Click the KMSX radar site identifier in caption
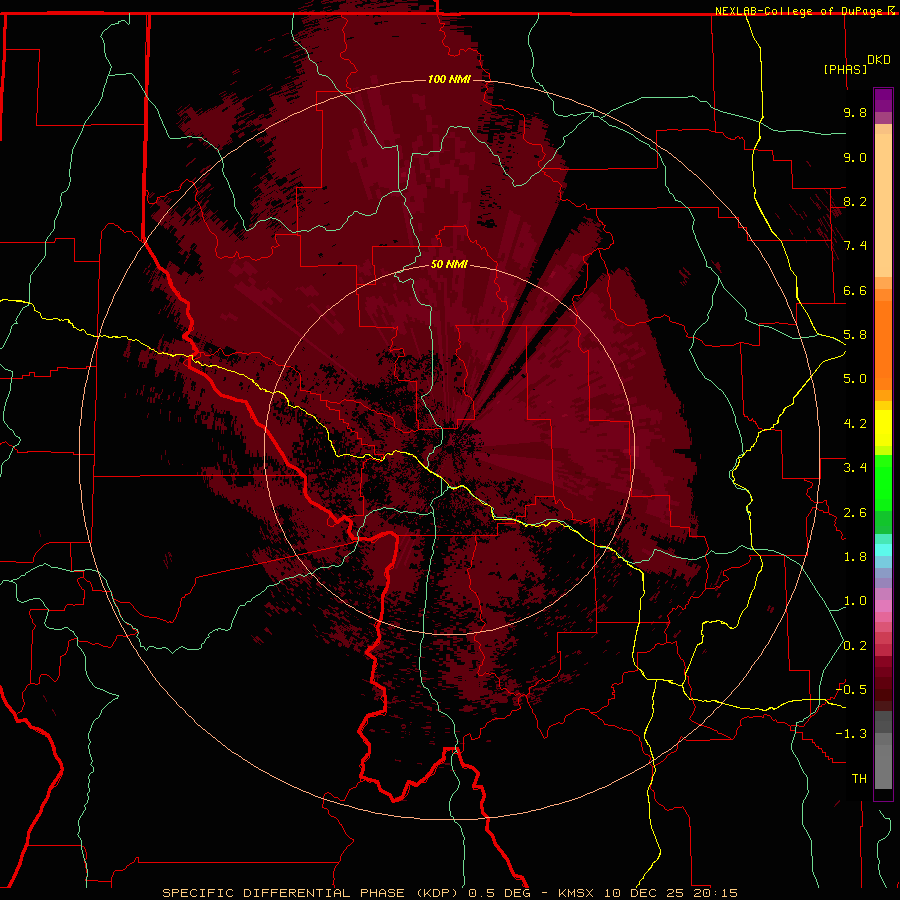This screenshot has height=900, width=900. [x=576, y=893]
